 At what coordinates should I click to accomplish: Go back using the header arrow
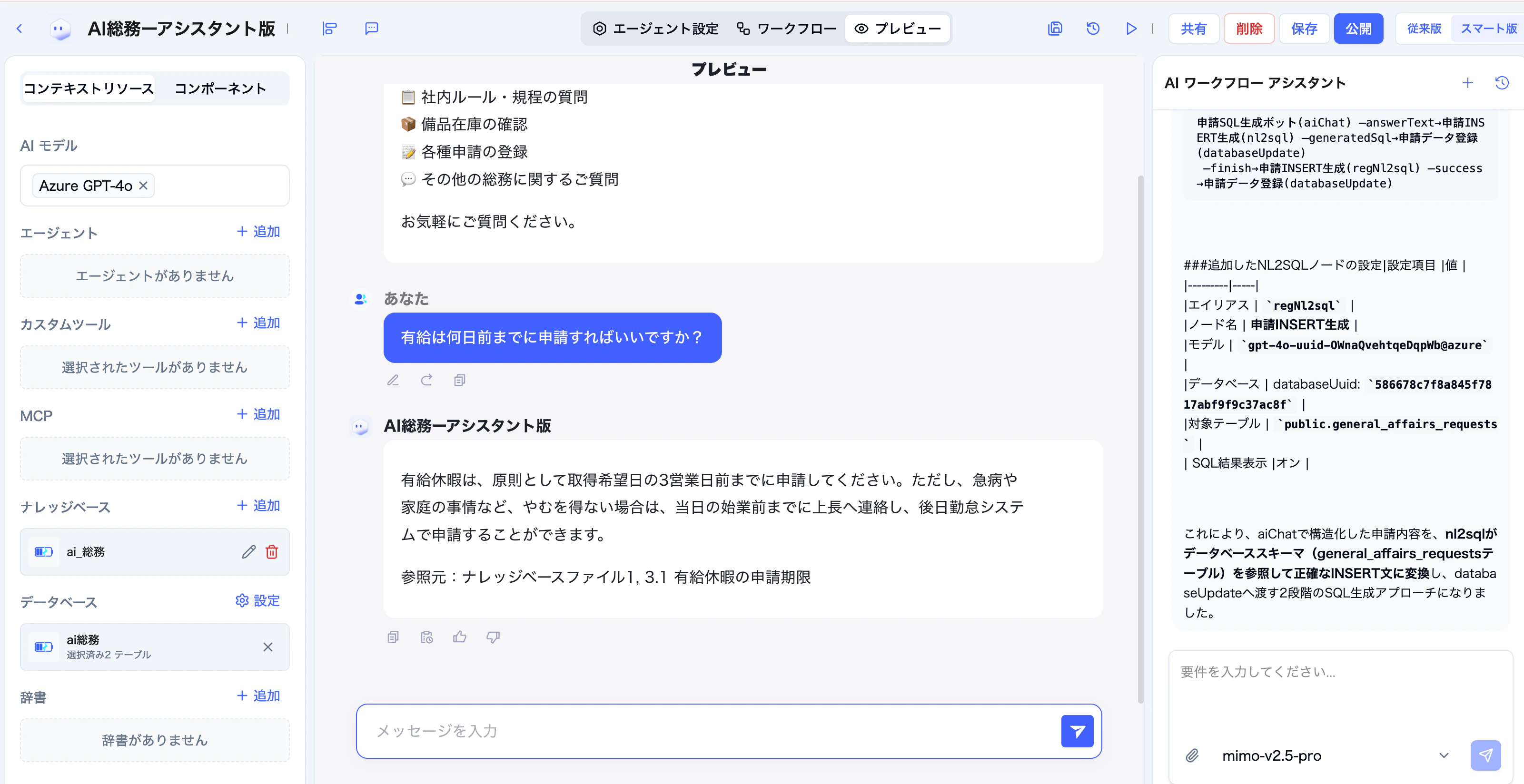[20, 29]
